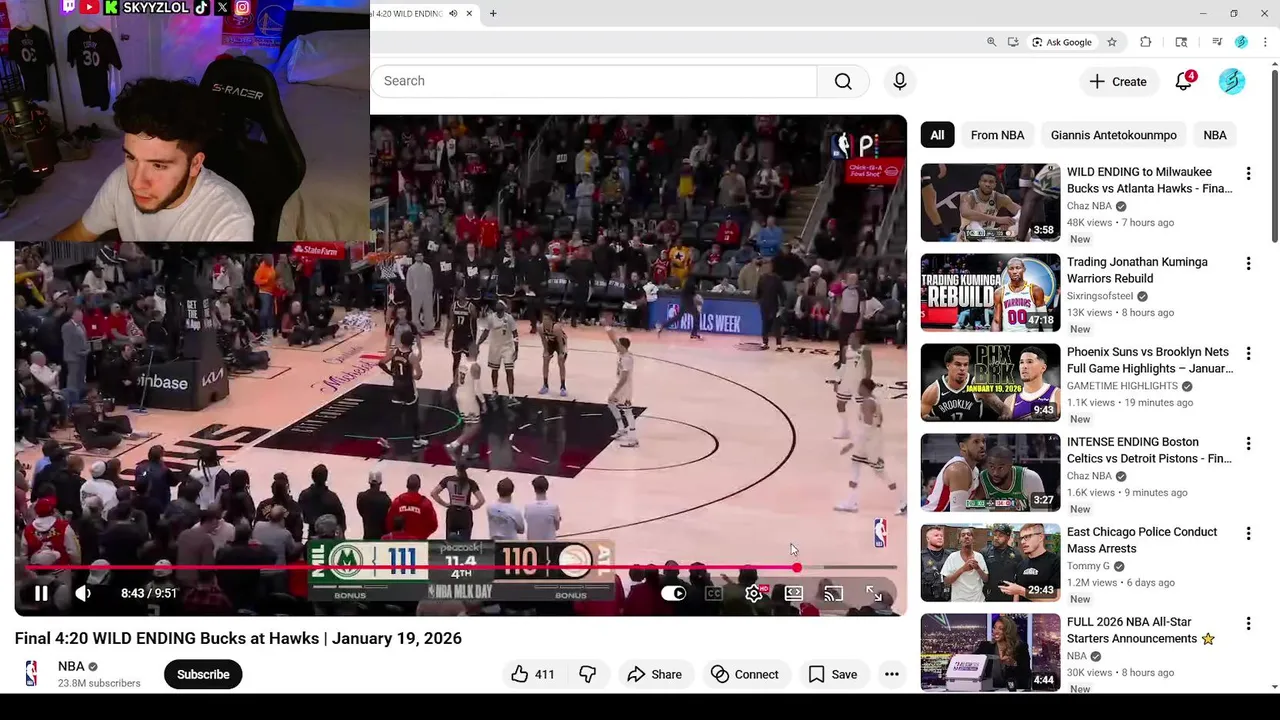The height and width of the screenshot is (720, 1280).
Task: Open the INTENSE ENDING Celtics vs Pistons video title
Action: 1149,450
